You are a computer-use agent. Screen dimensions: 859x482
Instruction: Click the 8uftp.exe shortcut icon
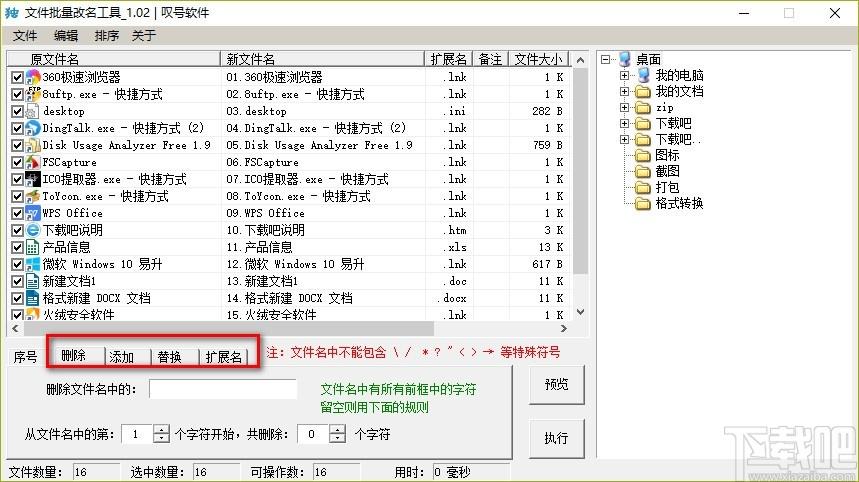click(x=33, y=94)
